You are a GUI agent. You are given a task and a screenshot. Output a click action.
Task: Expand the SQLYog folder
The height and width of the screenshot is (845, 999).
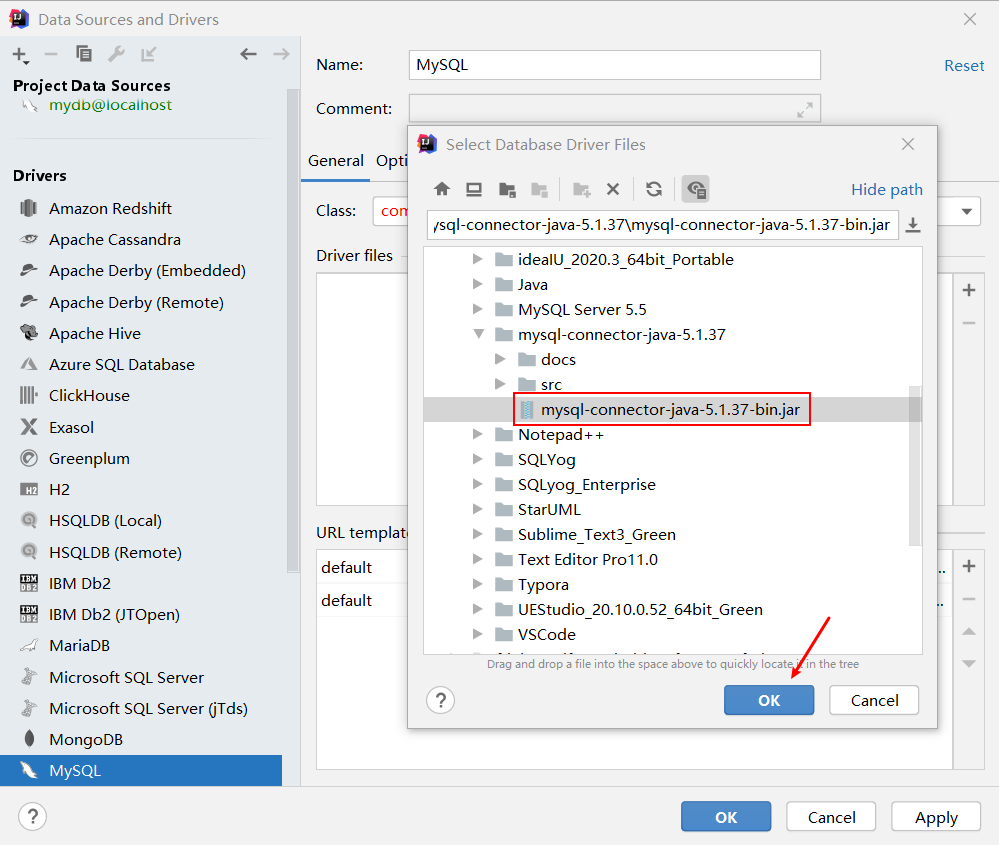(x=477, y=459)
